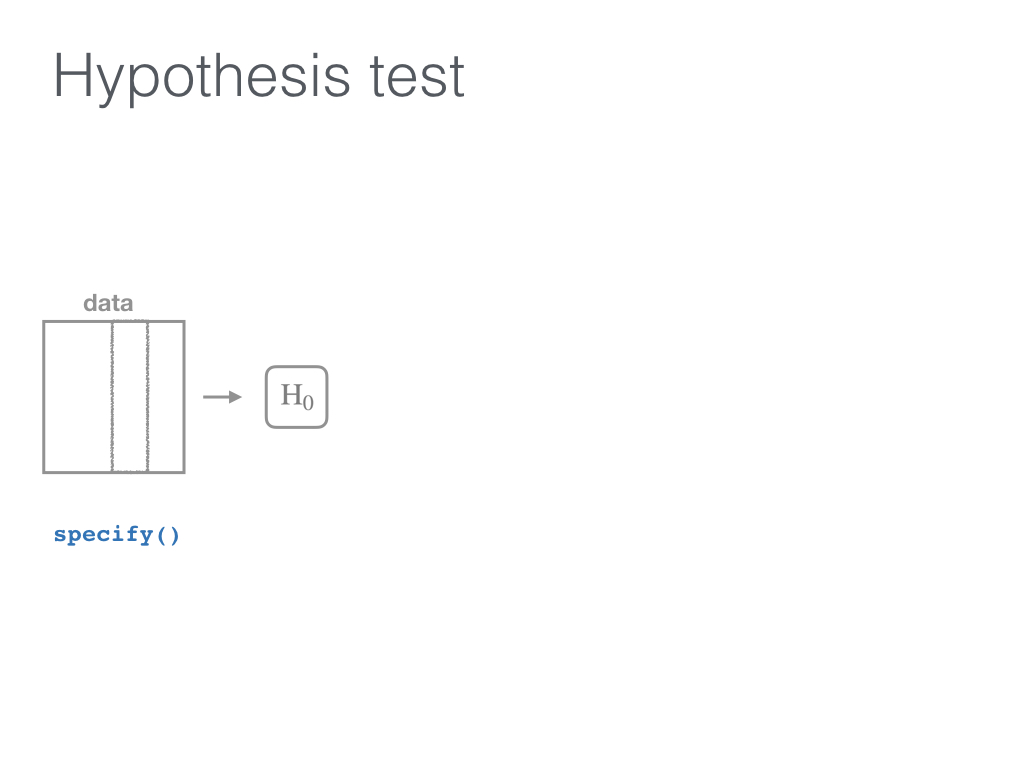Select the dotted column inside data table
1024x768 pixels.
click(130, 396)
